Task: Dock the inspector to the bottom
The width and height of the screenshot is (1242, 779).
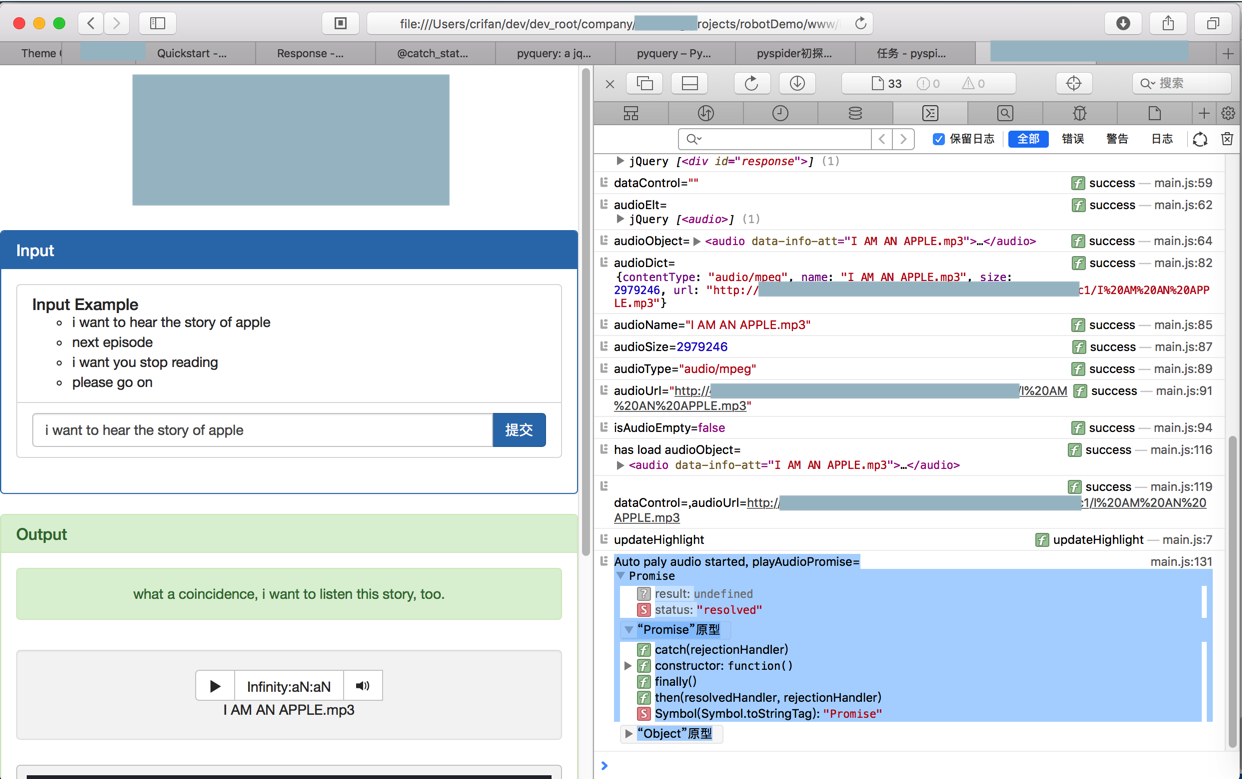Action: point(690,83)
